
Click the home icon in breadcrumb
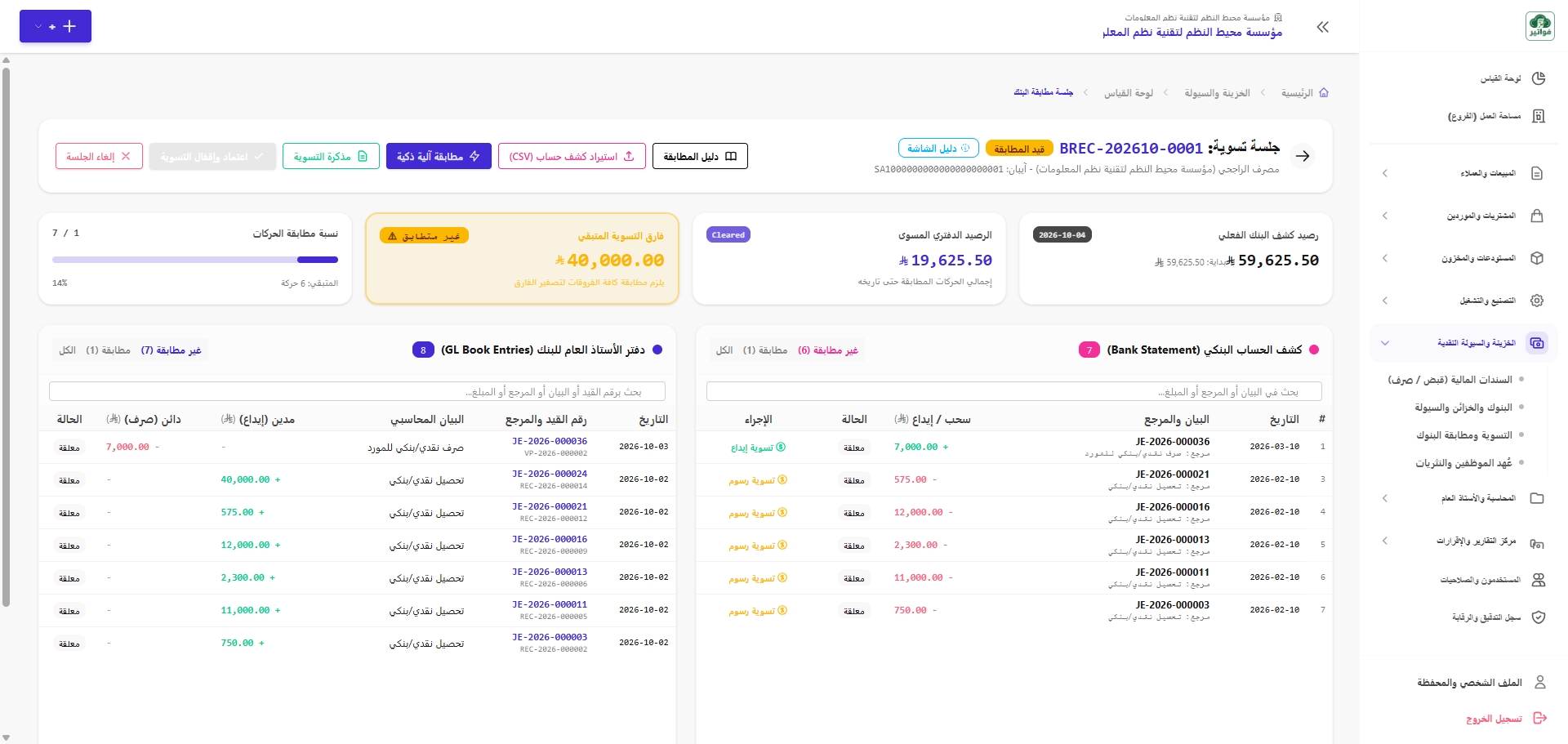[x=1324, y=93]
